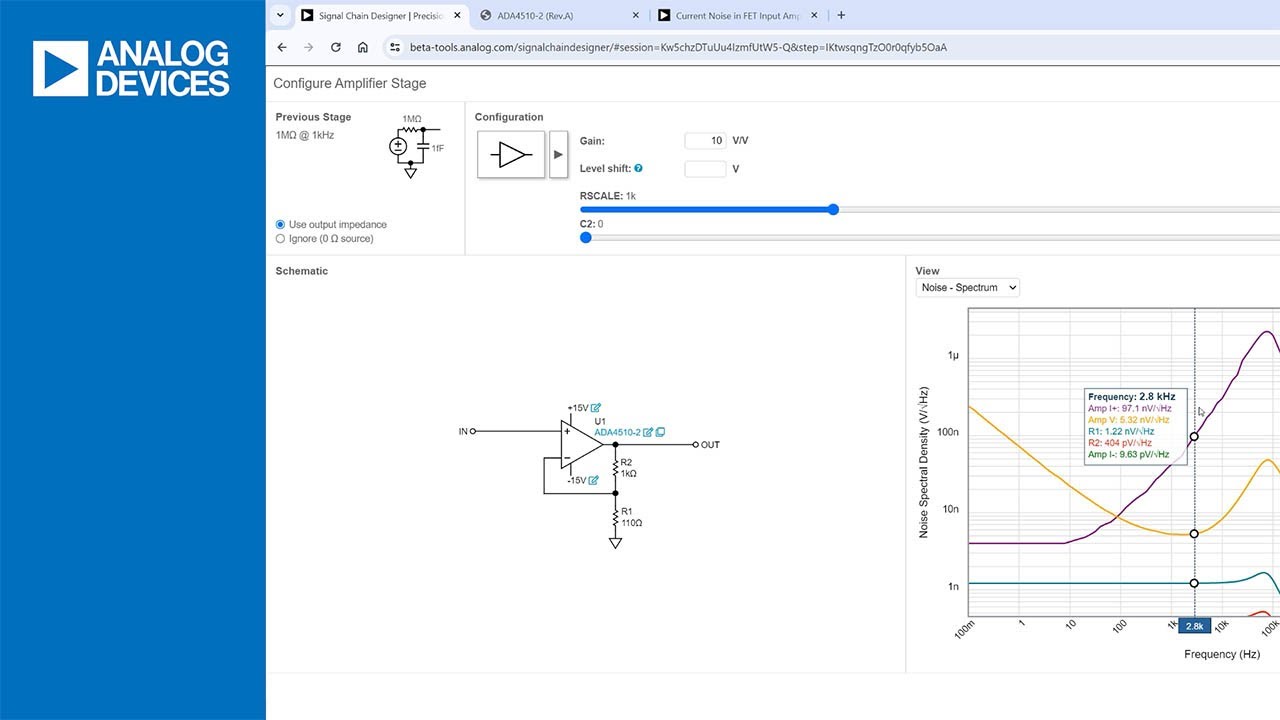The width and height of the screenshot is (1280, 720).
Task: Switch to ADA4510-2 (Rev.A) tab
Action: [x=559, y=15]
